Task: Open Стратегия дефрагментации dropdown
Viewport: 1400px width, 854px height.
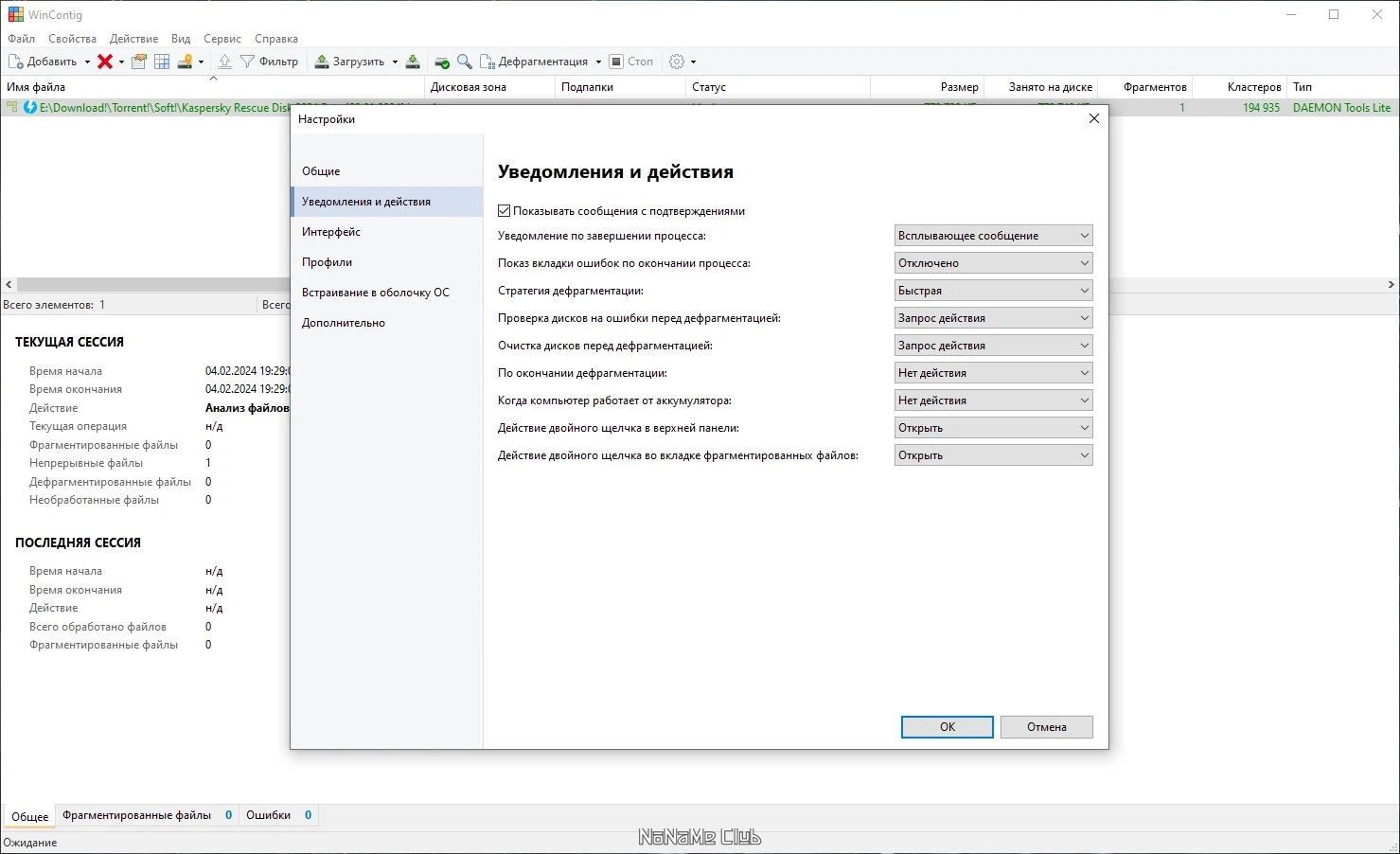Action: (994, 291)
